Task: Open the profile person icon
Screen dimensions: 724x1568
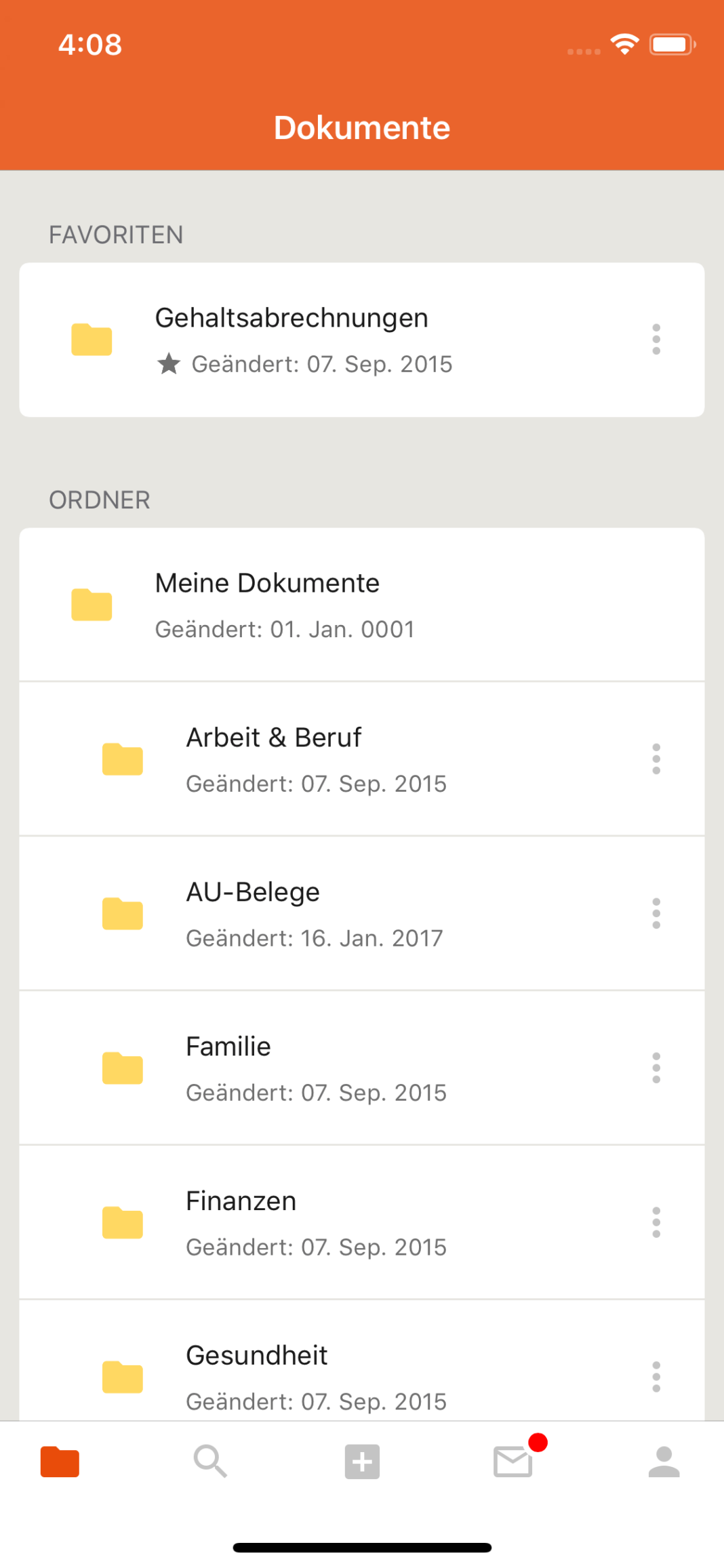Action: (664, 1462)
